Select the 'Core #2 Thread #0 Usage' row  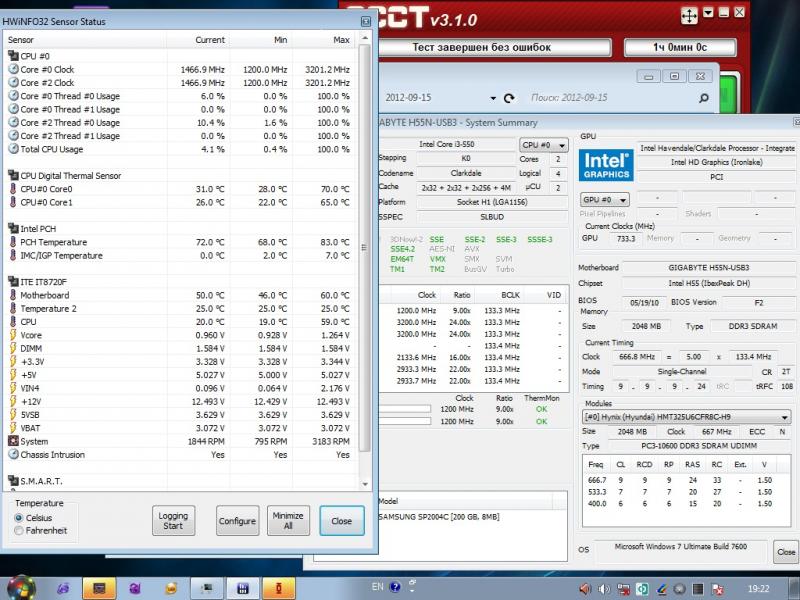pos(179,122)
